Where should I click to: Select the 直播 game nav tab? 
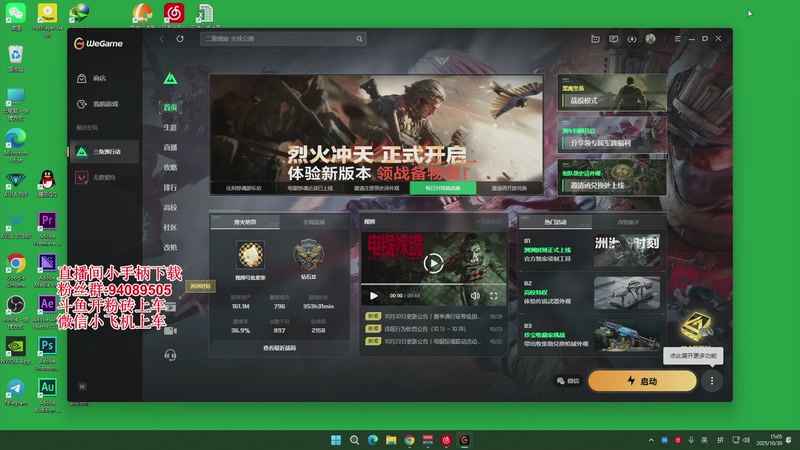170,147
